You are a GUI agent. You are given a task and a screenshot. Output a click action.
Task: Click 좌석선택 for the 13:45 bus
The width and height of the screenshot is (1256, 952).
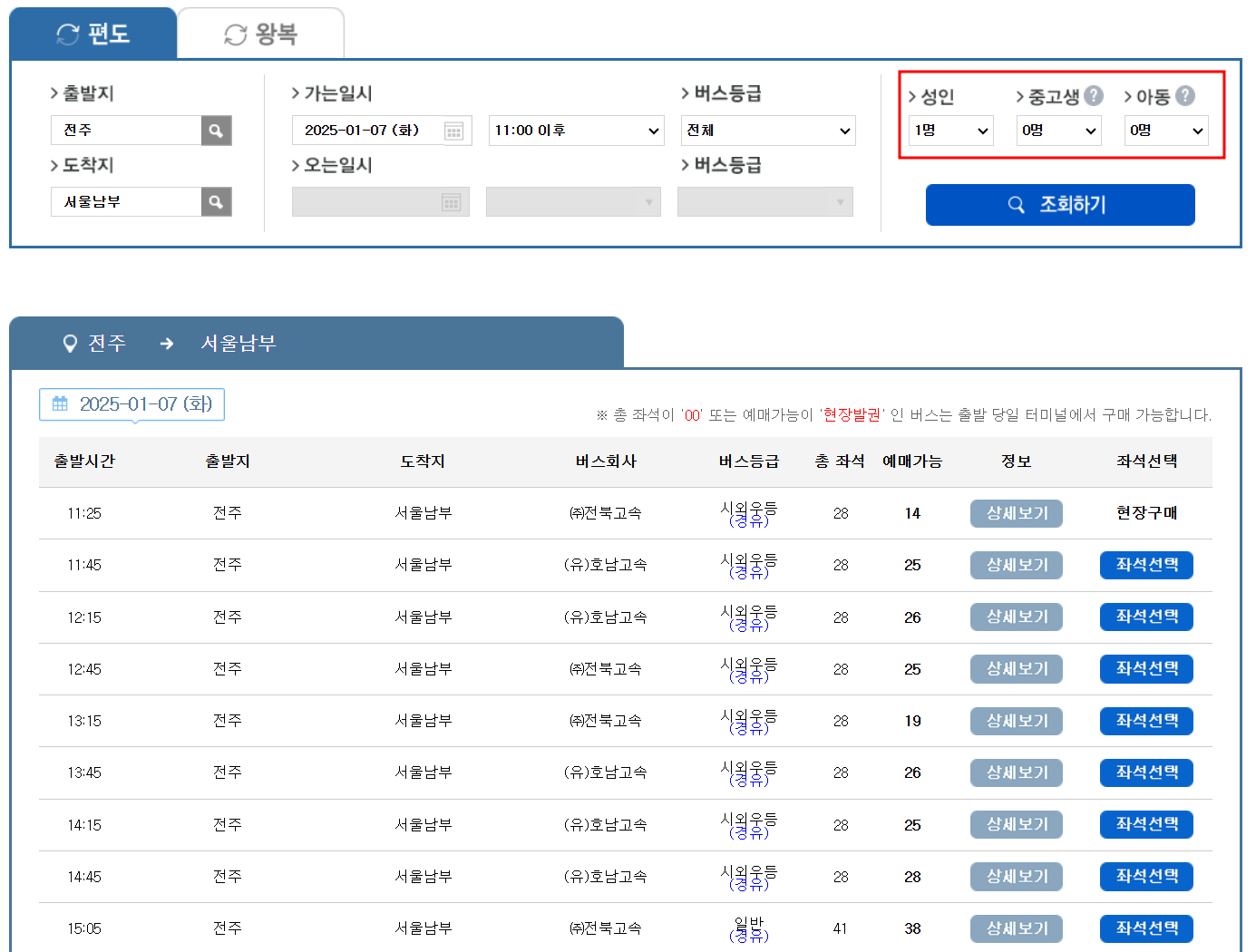(1146, 772)
